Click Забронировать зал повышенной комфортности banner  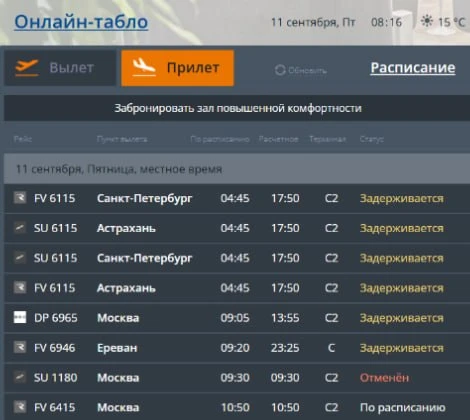(237, 108)
